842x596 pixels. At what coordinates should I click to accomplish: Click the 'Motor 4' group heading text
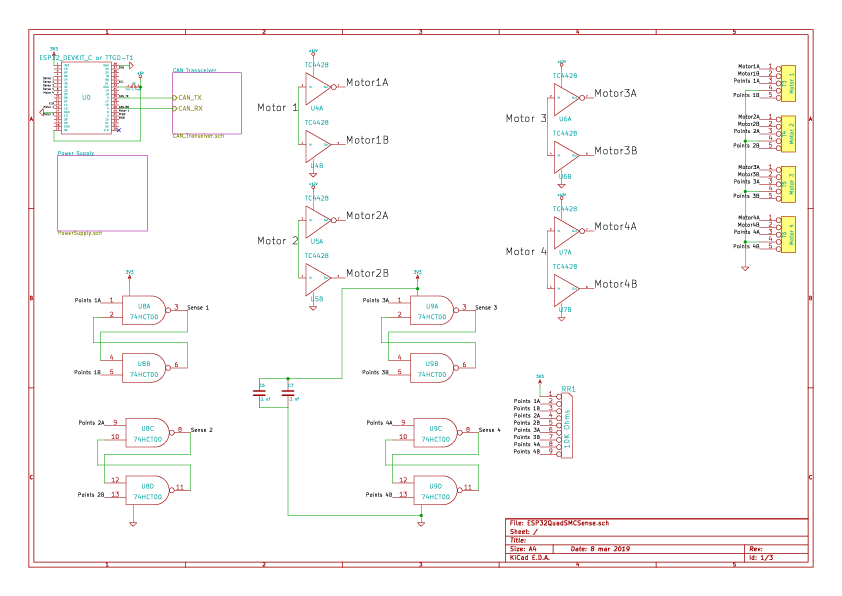(526, 252)
